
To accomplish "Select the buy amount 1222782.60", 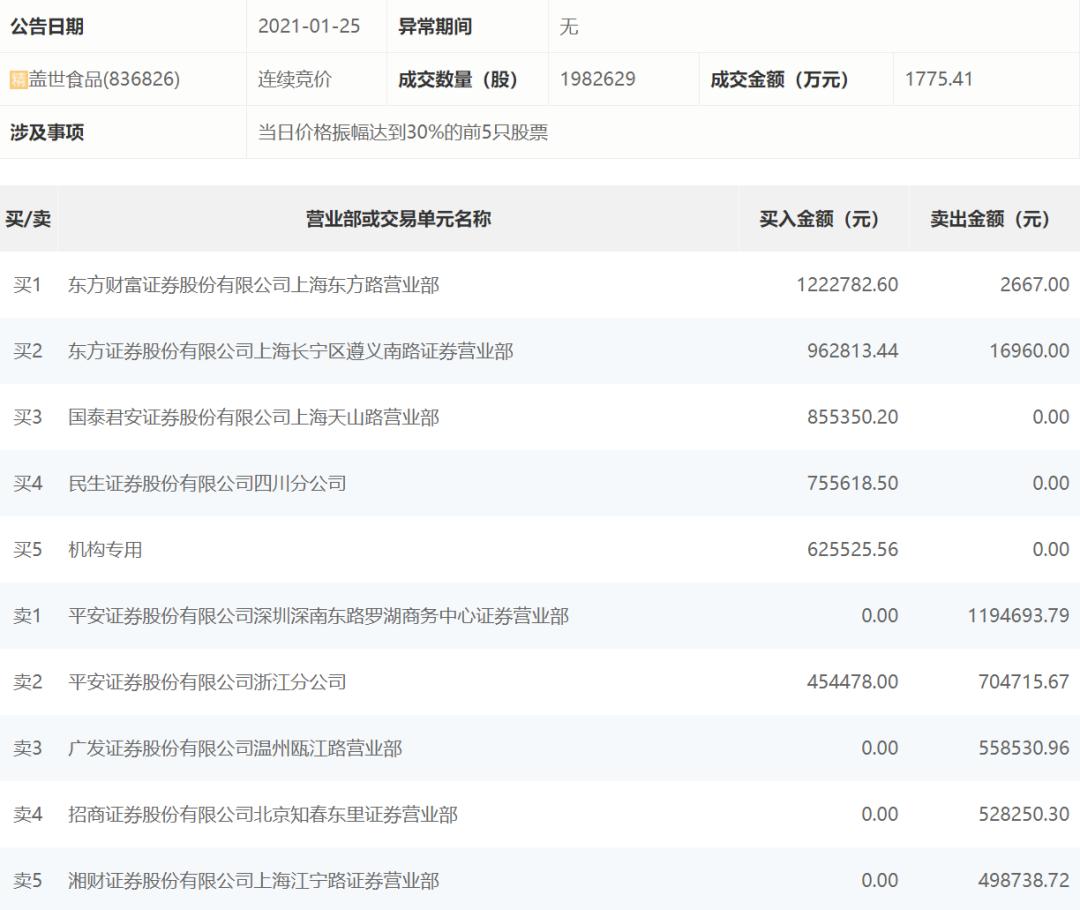I will coord(847,285).
